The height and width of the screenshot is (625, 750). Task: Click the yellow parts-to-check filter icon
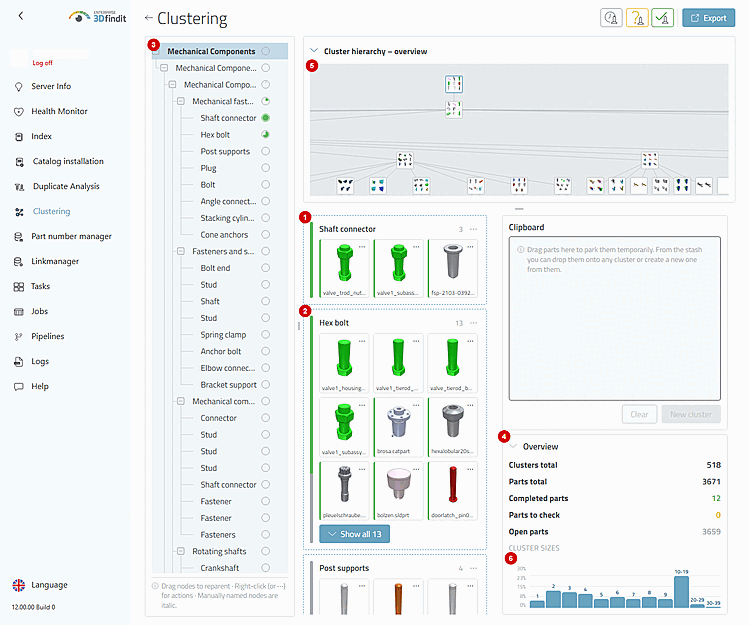coord(637,18)
